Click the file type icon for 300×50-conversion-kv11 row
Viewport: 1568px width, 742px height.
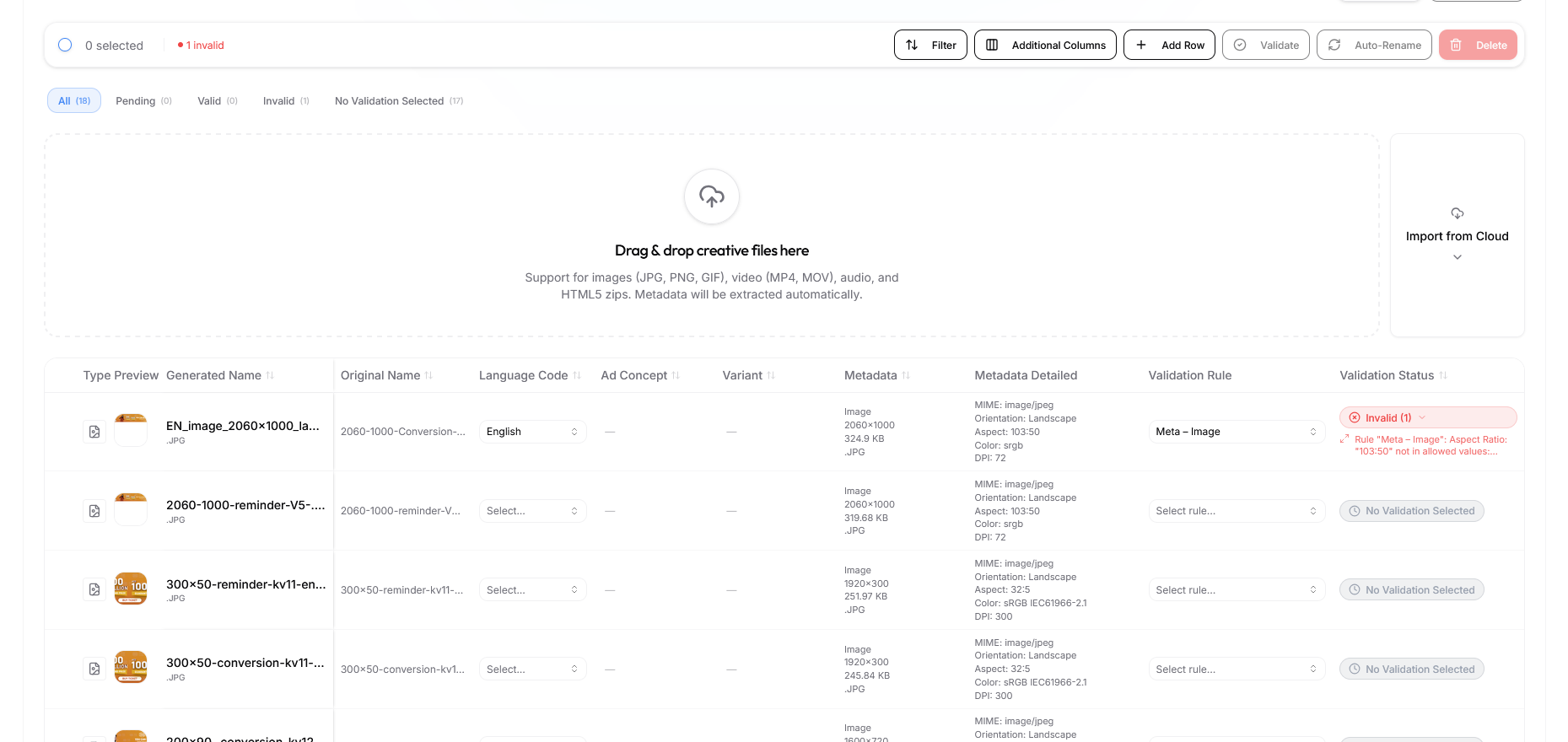click(x=94, y=669)
